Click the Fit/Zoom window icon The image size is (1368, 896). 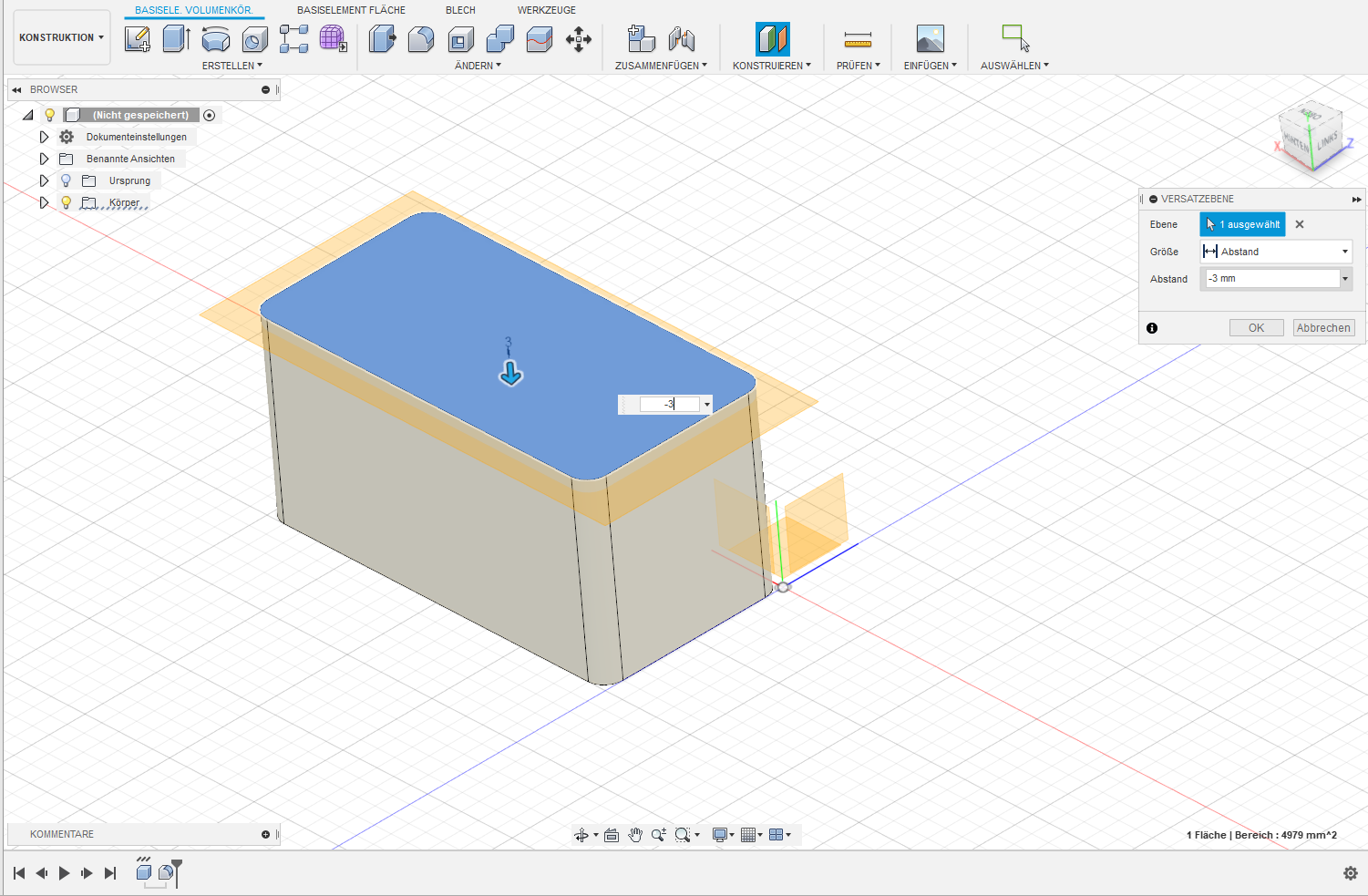point(683,835)
